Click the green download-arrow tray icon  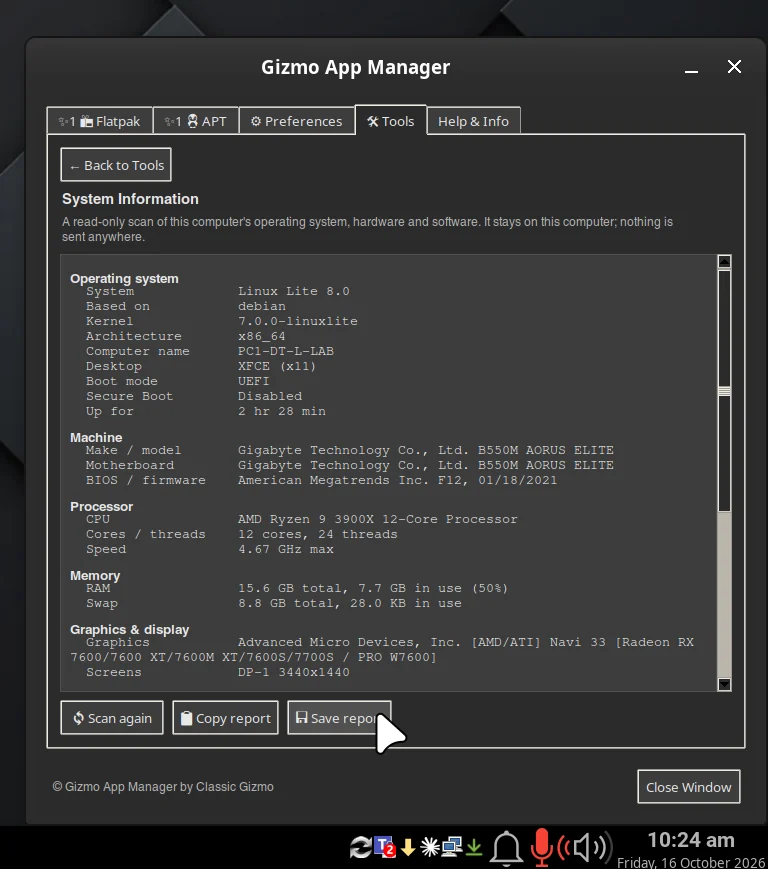pyautogui.click(x=474, y=847)
